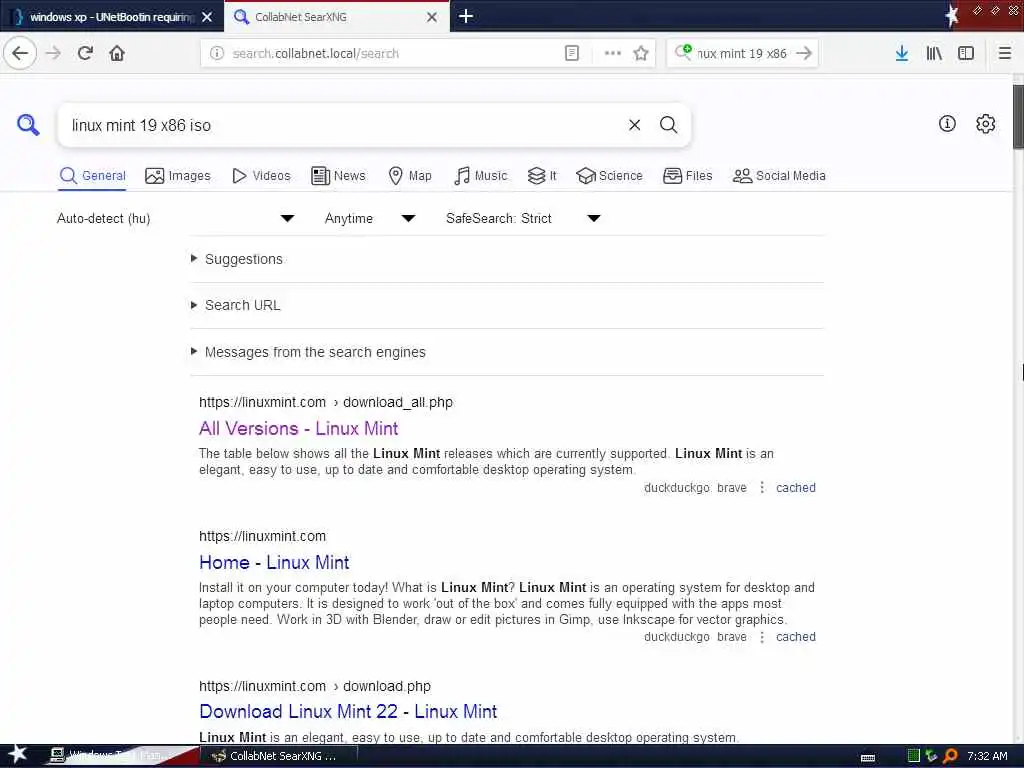The height and width of the screenshot is (768, 1024).
Task: Switch to the Images category
Action: 178,176
